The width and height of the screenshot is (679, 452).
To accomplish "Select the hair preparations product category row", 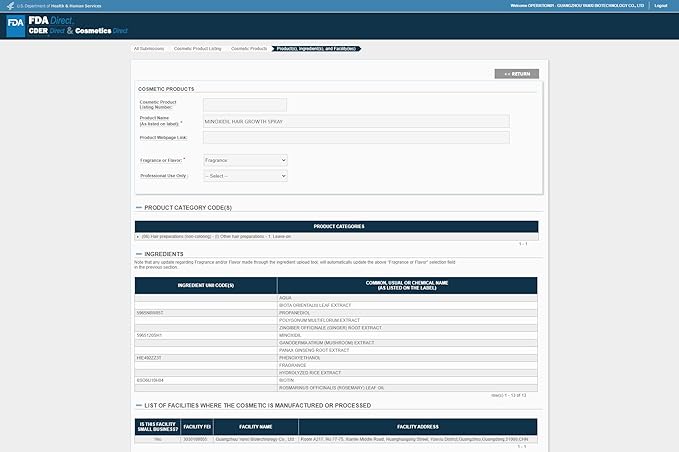I will 336,237.
